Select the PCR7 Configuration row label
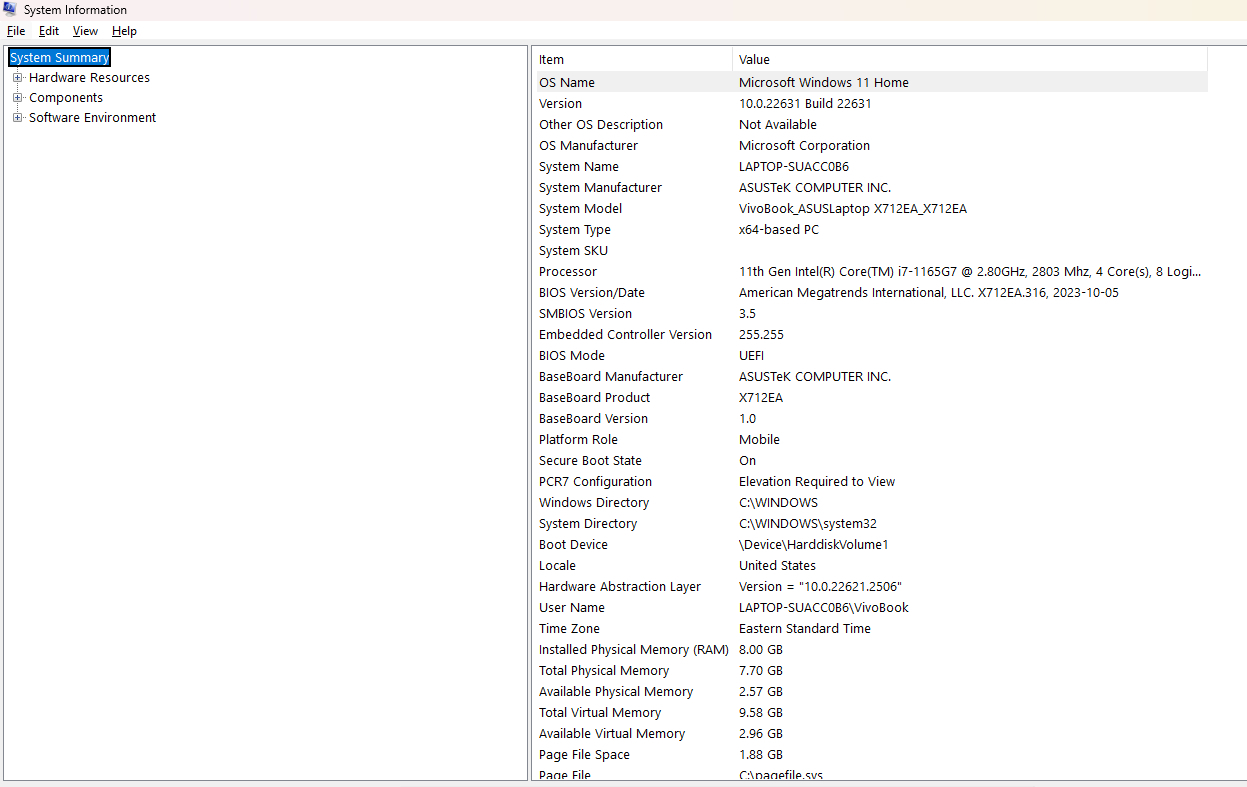The height and width of the screenshot is (787, 1247). tap(595, 482)
